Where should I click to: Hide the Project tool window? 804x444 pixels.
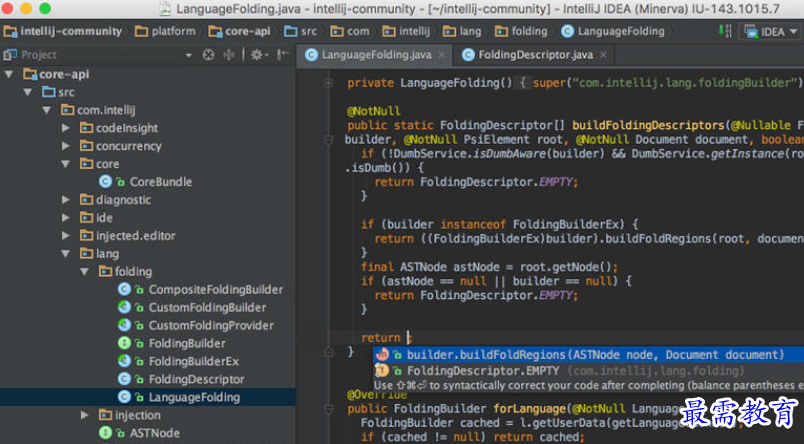(x=283, y=54)
